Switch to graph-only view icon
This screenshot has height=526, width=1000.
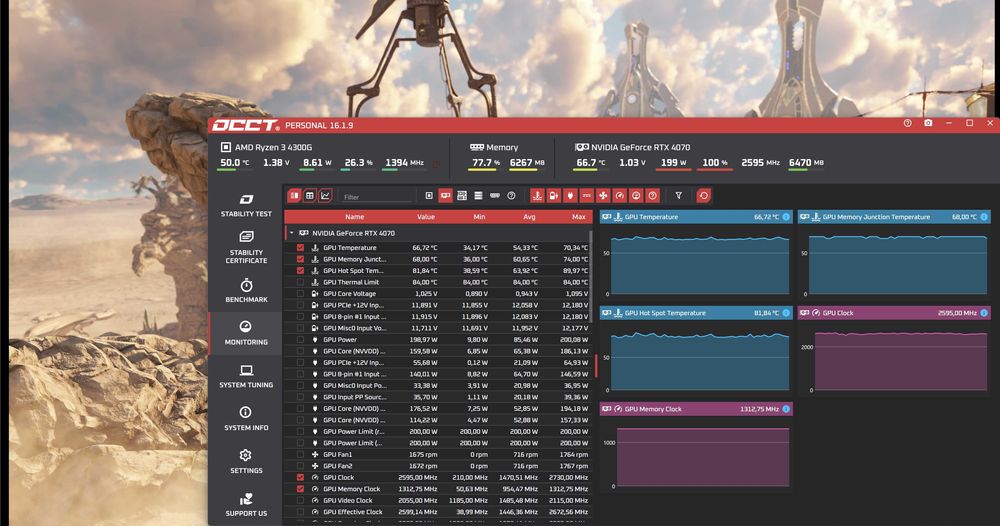tap(325, 196)
